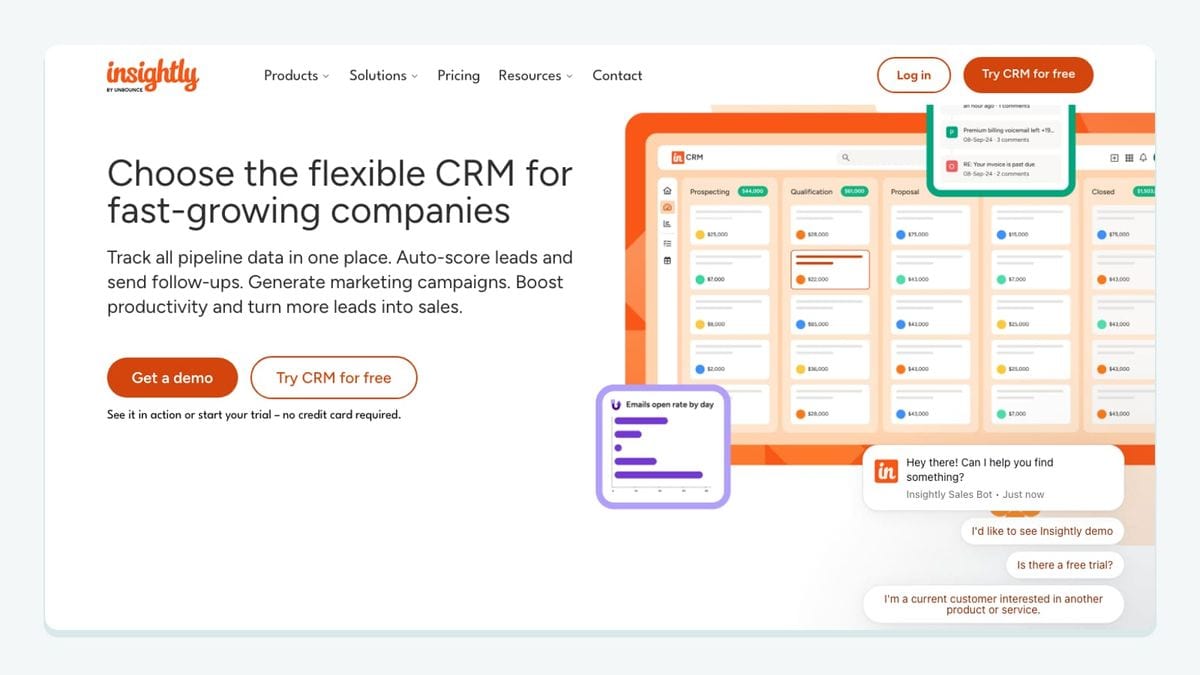Open the task list icon in CRM sidebar
This screenshot has width=1200, height=675.
pyautogui.click(x=668, y=243)
